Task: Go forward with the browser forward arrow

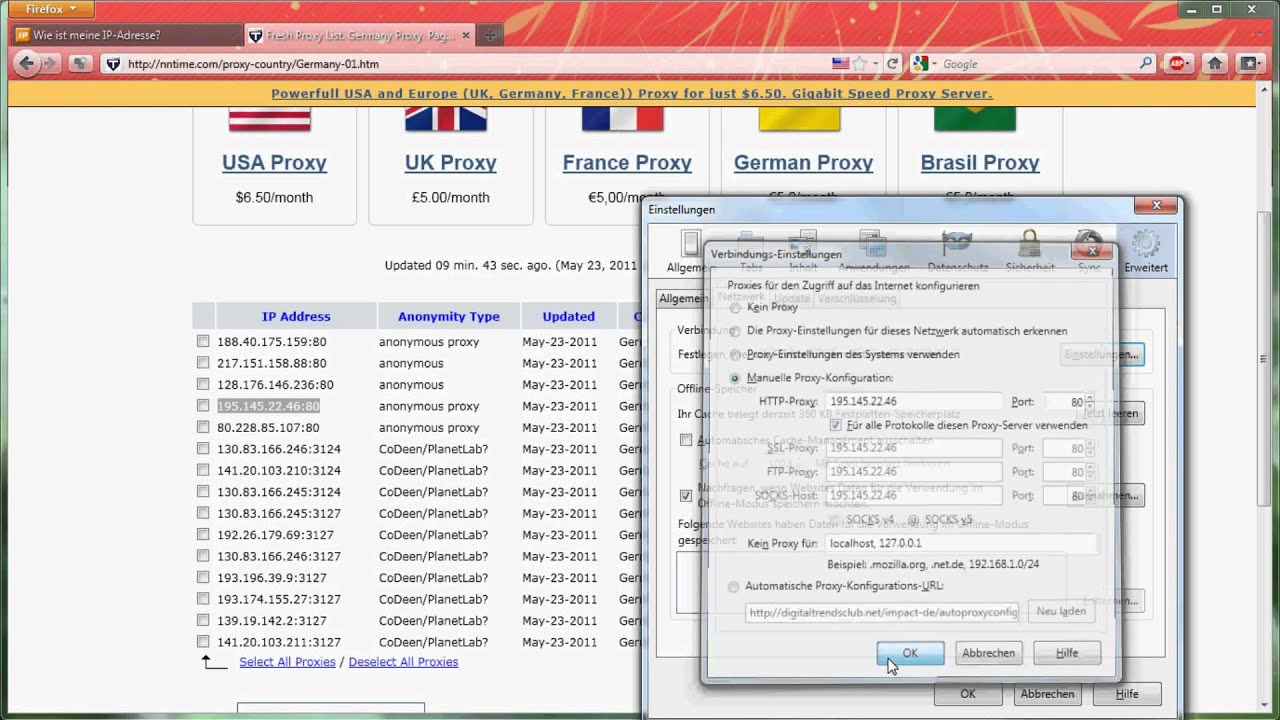Action: coord(50,63)
